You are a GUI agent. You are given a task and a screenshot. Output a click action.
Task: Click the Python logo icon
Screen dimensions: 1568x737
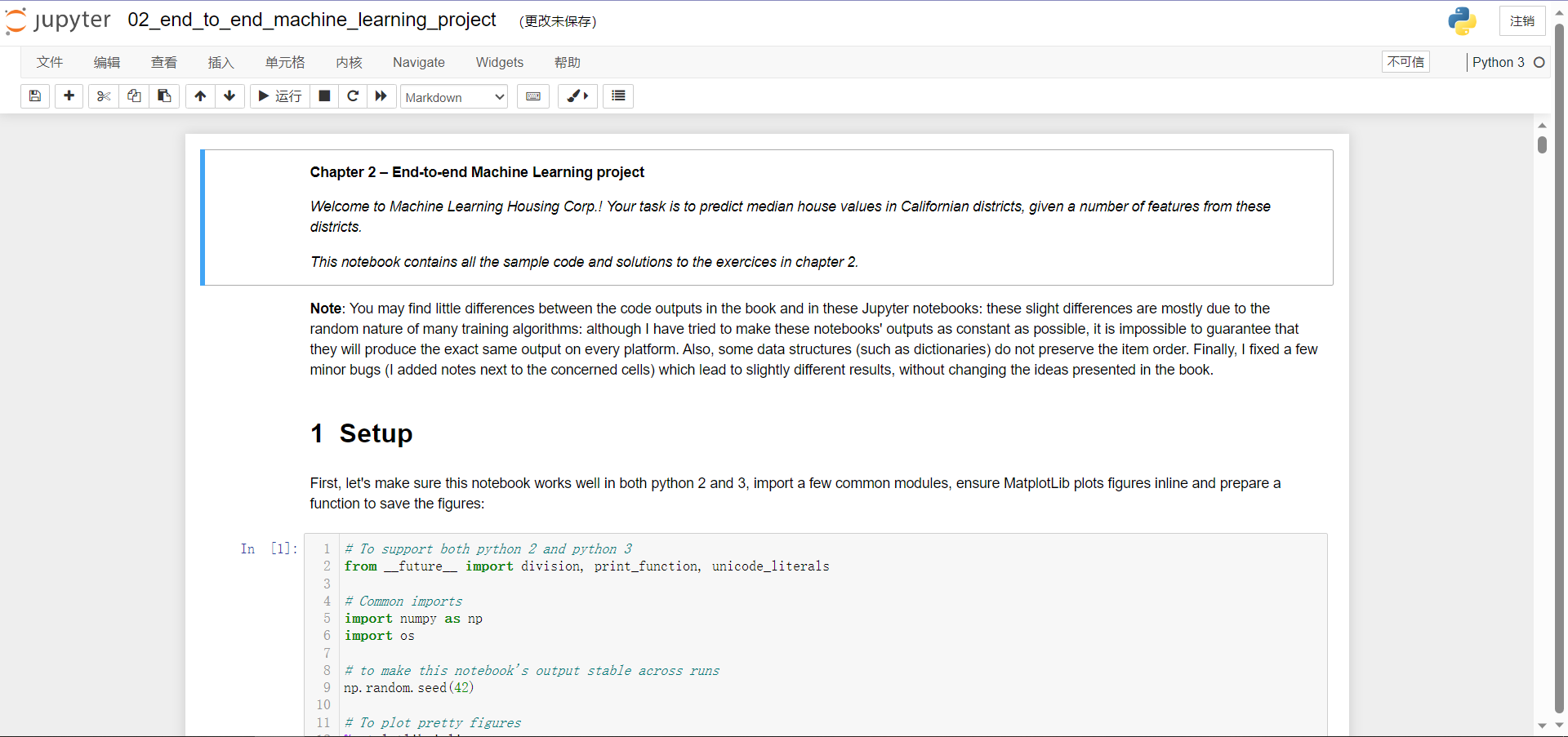tap(1462, 21)
